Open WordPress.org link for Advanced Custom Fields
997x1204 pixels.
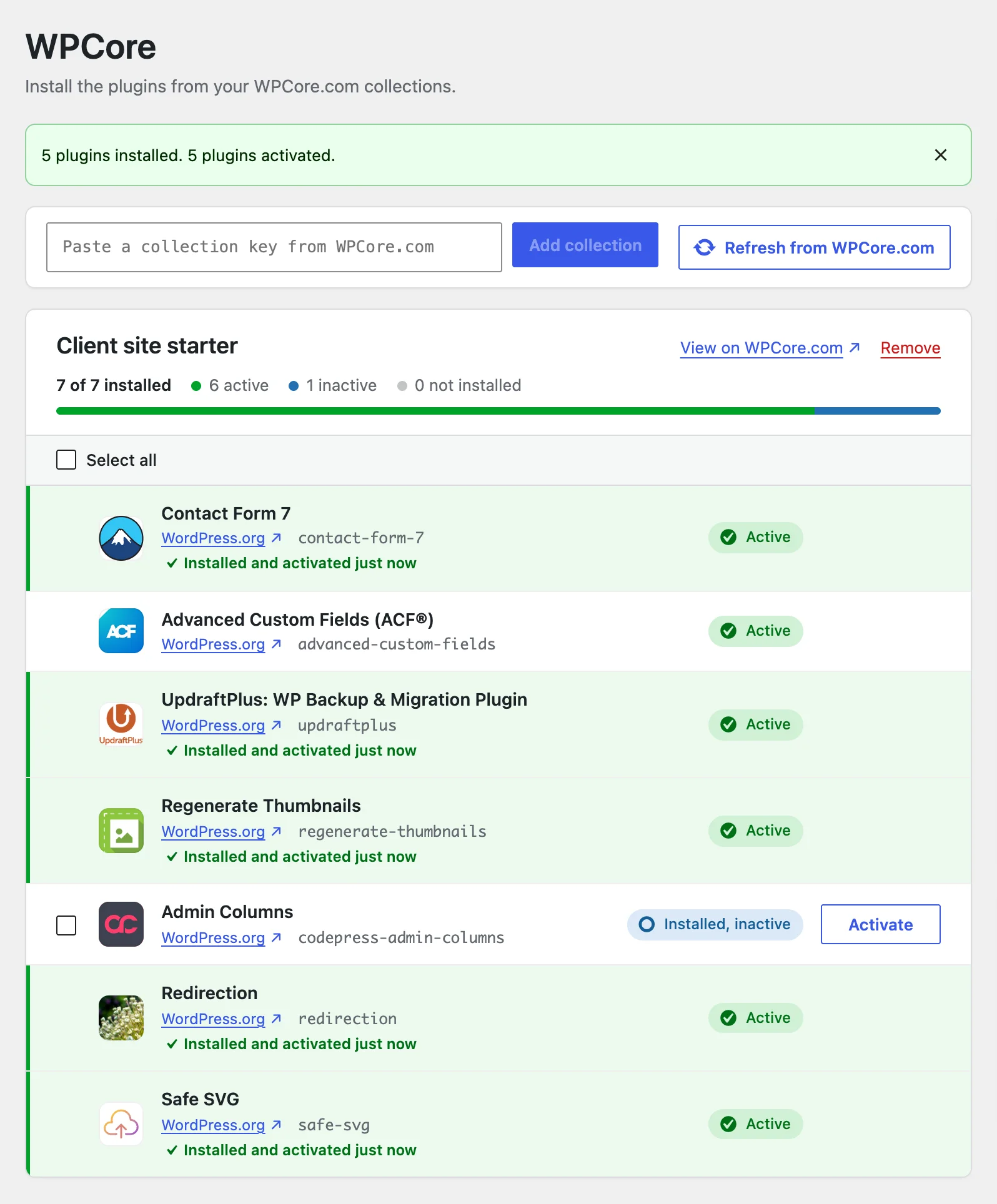[x=222, y=644]
